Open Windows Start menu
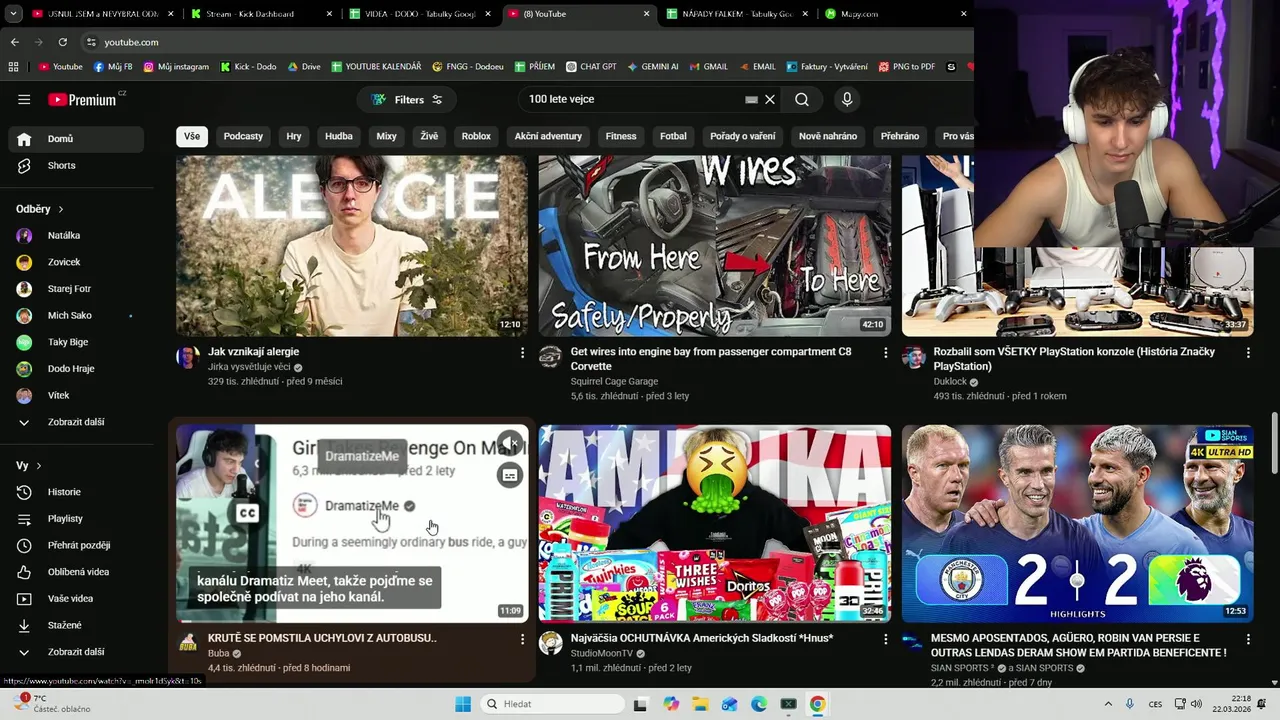 pyautogui.click(x=463, y=704)
